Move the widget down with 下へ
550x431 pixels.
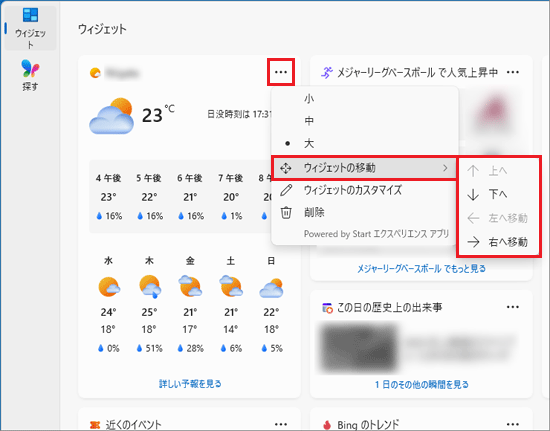(499, 194)
